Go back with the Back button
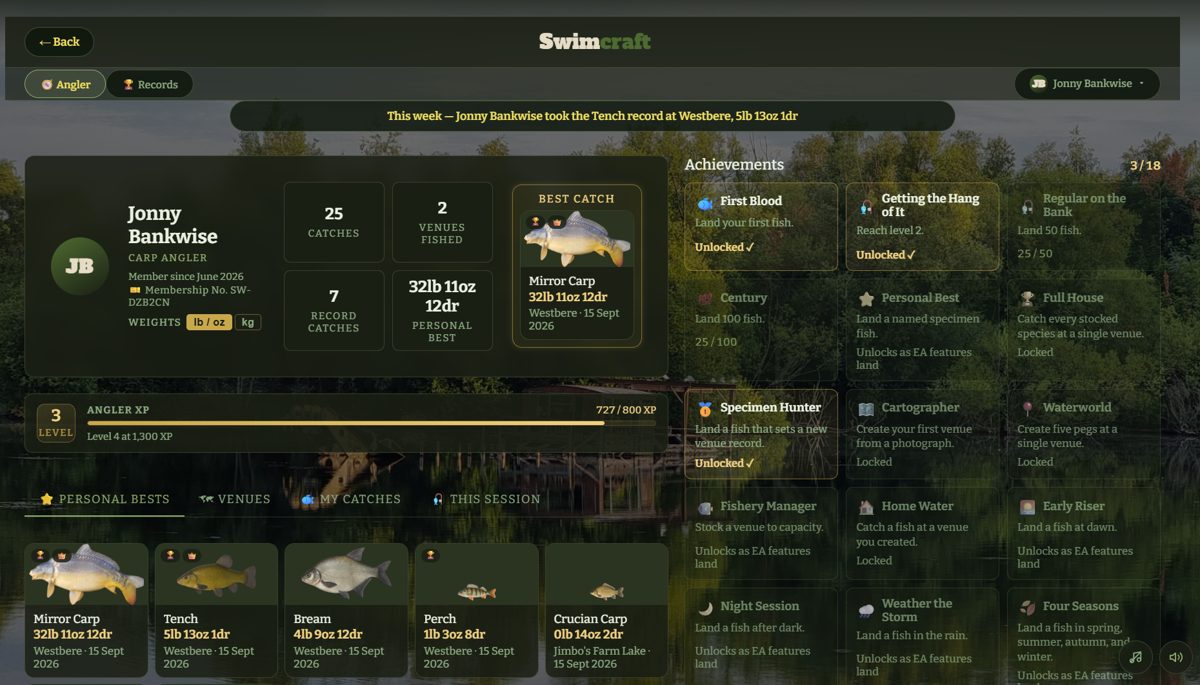 click(x=59, y=42)
